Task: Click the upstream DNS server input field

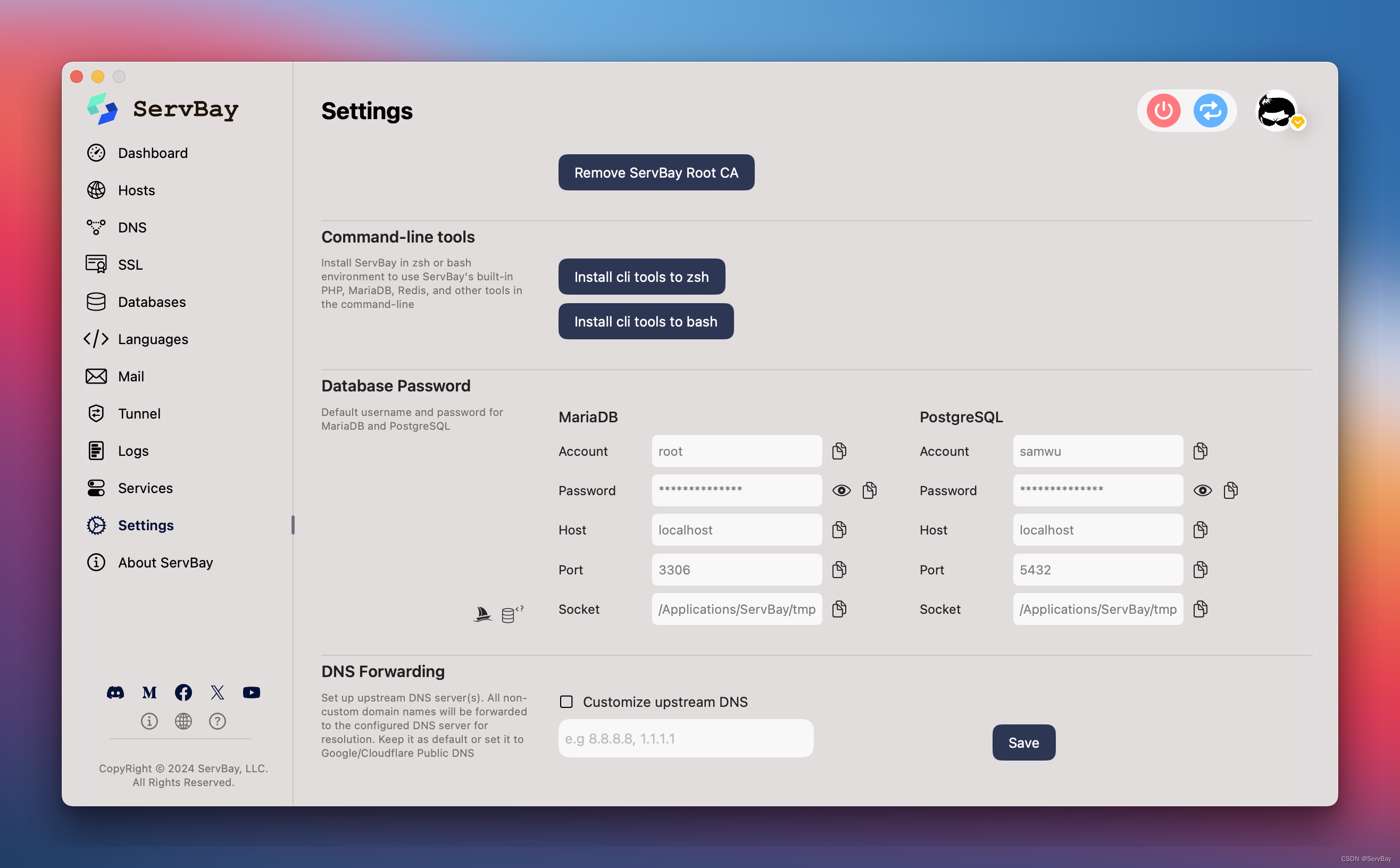Action: click(x=685, y=738)
